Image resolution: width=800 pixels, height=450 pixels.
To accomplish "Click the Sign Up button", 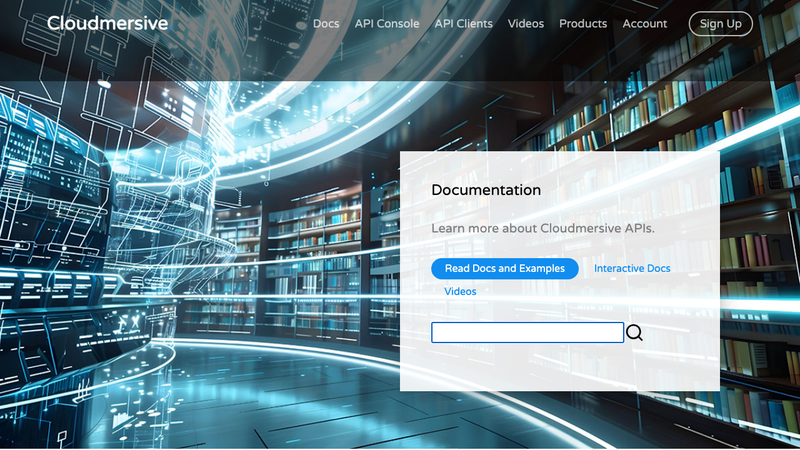I will [x=720, y=24].
